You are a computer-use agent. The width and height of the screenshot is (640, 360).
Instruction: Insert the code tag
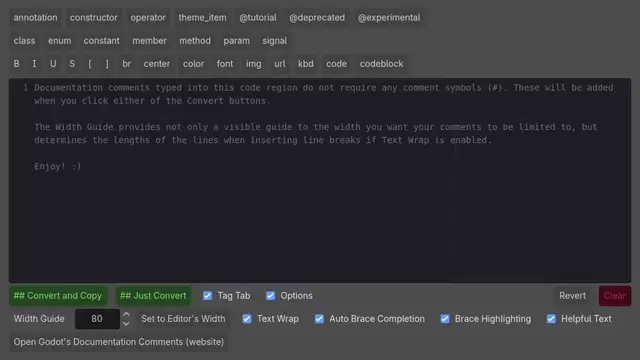point(336,64)
